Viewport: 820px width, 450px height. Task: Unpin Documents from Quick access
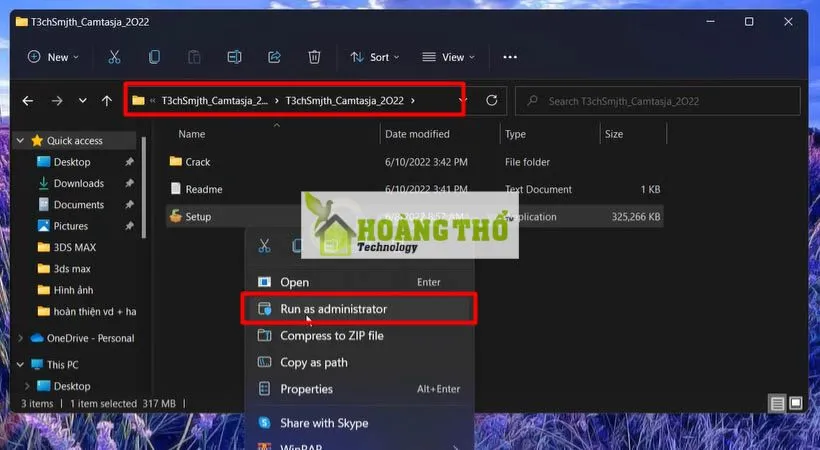click(x=129, y=205)
